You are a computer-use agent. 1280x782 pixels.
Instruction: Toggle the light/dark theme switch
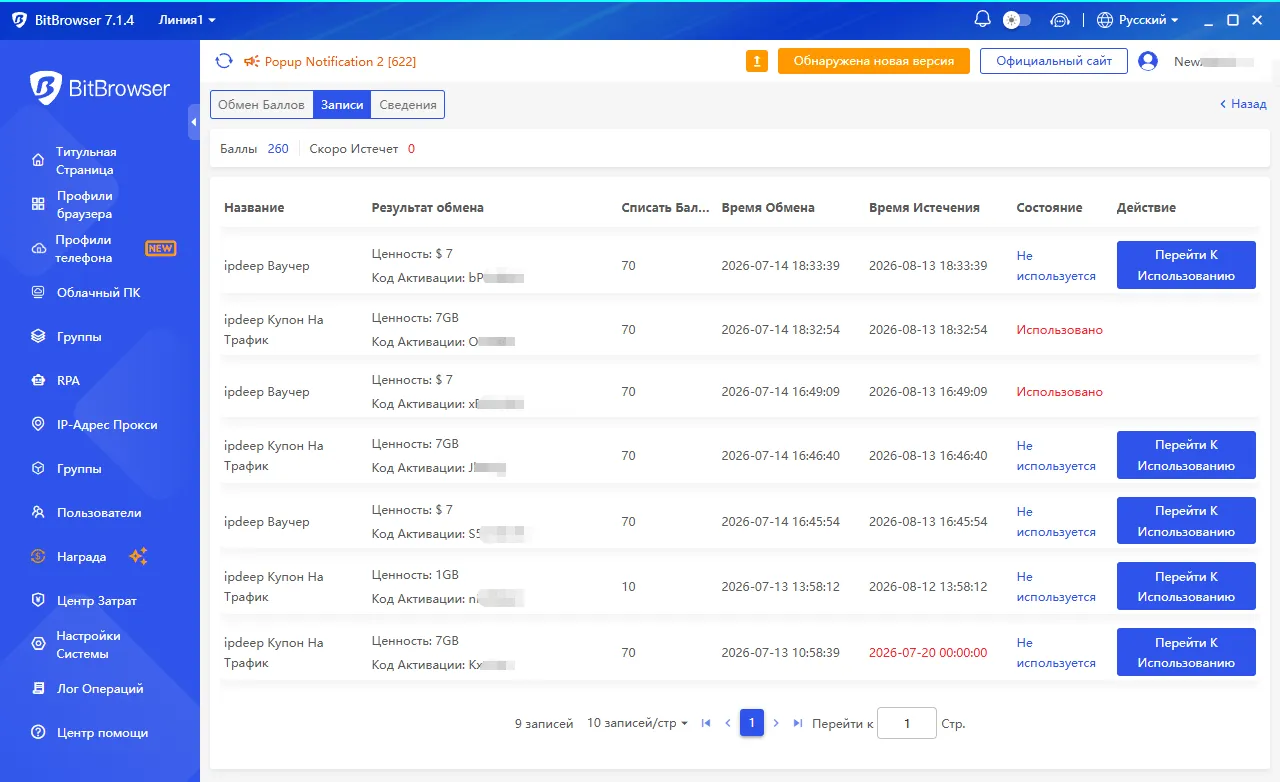(x=1017, y=20)
